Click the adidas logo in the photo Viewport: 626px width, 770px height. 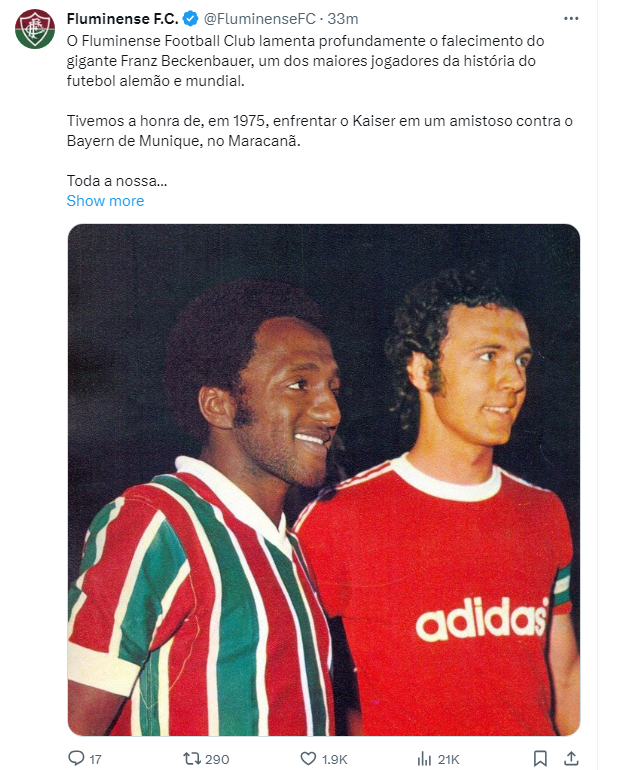tap(482, 618)
